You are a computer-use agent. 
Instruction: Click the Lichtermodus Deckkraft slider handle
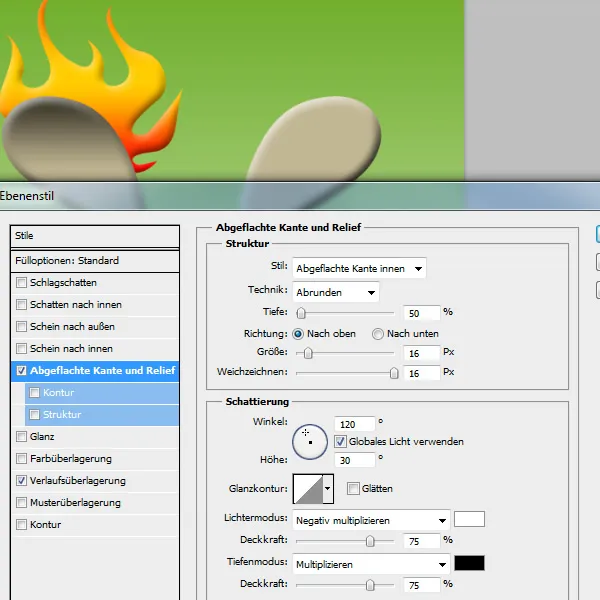pos(370,541)
